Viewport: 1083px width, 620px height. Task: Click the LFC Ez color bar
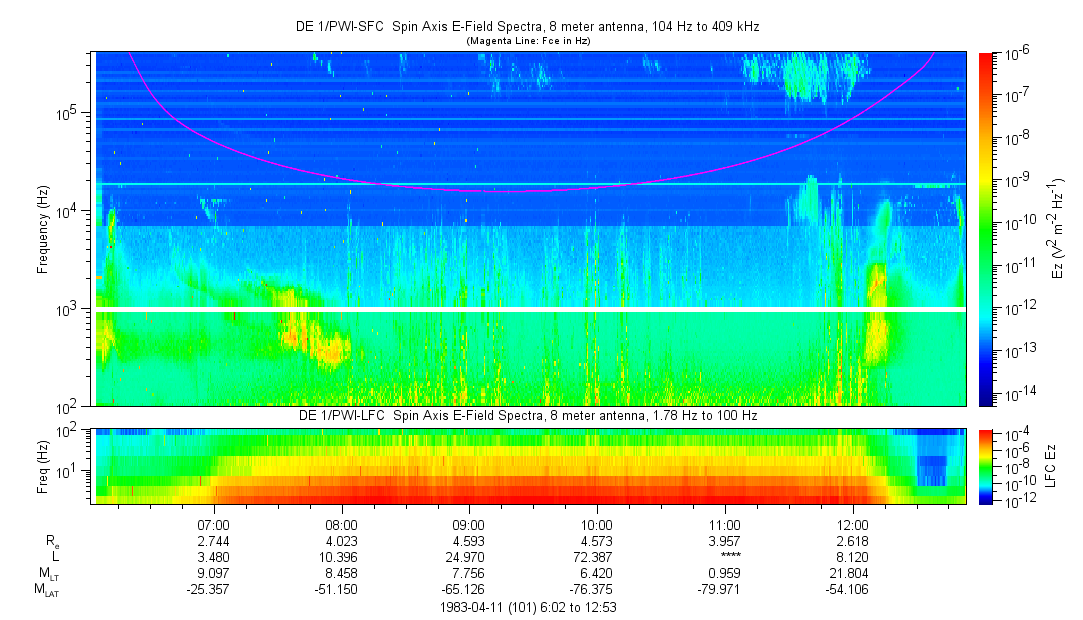(x=986, y=467)
